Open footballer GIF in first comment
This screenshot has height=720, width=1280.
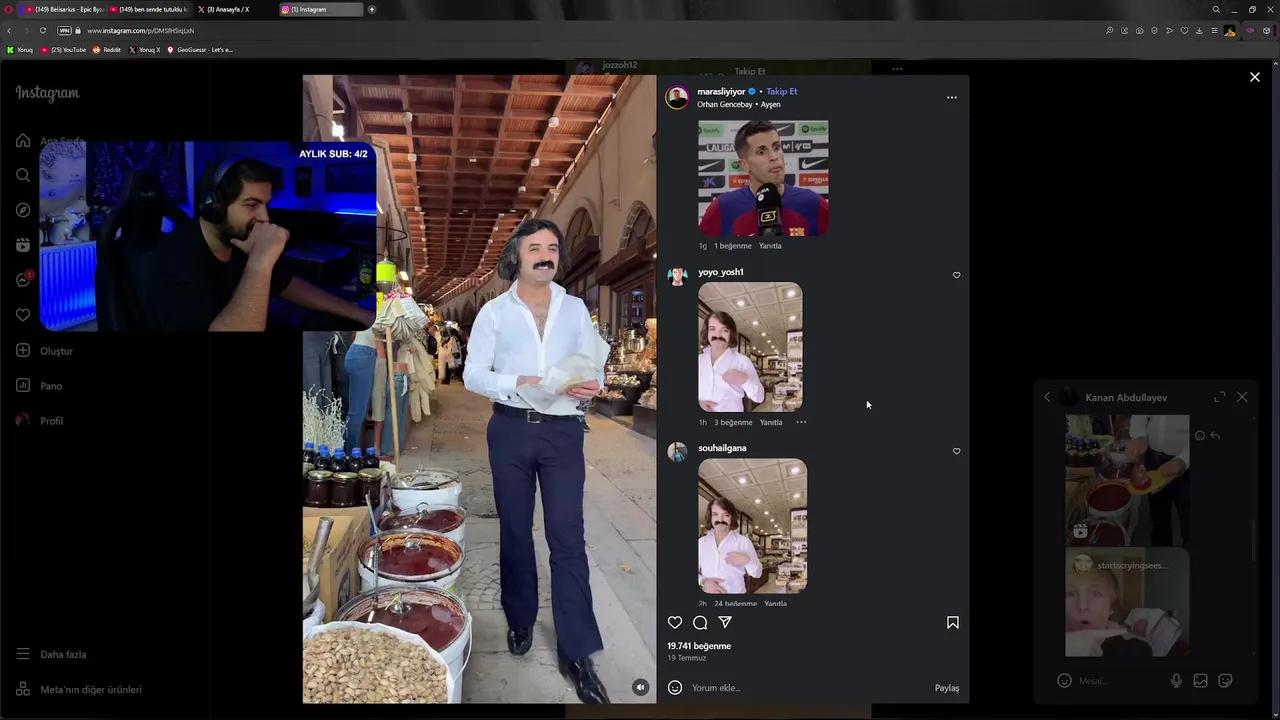coord(763,178)
